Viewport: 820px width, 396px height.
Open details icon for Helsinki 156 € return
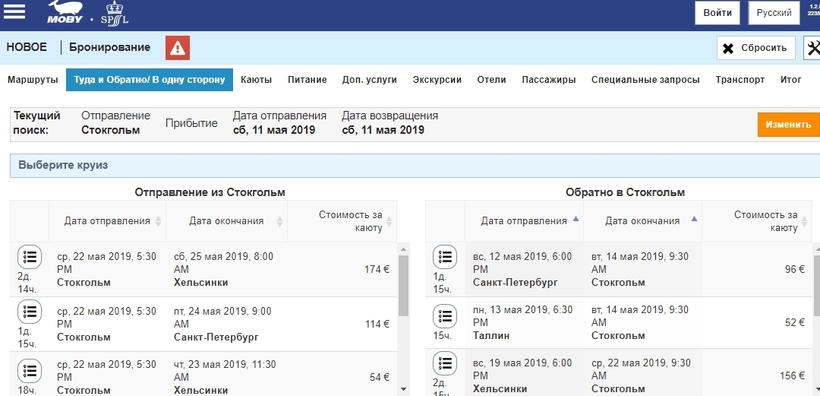[x=445, y=363]
